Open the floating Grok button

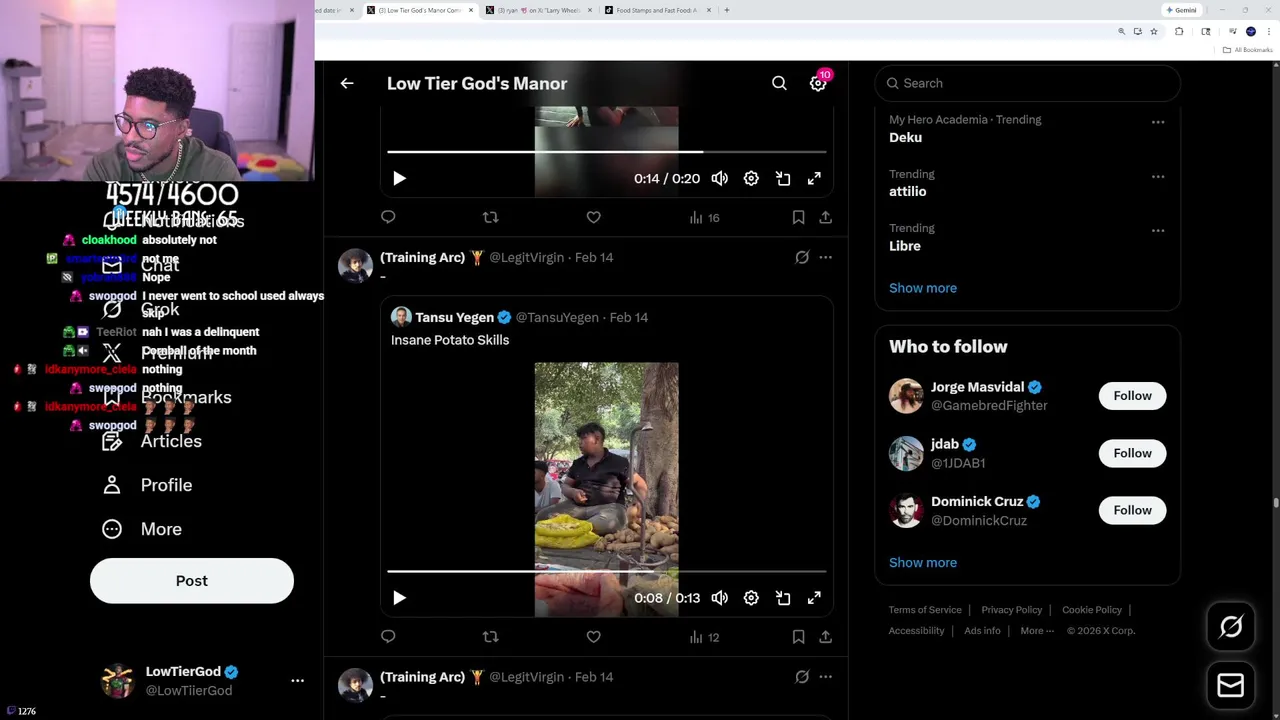[x=1231, y=627]
